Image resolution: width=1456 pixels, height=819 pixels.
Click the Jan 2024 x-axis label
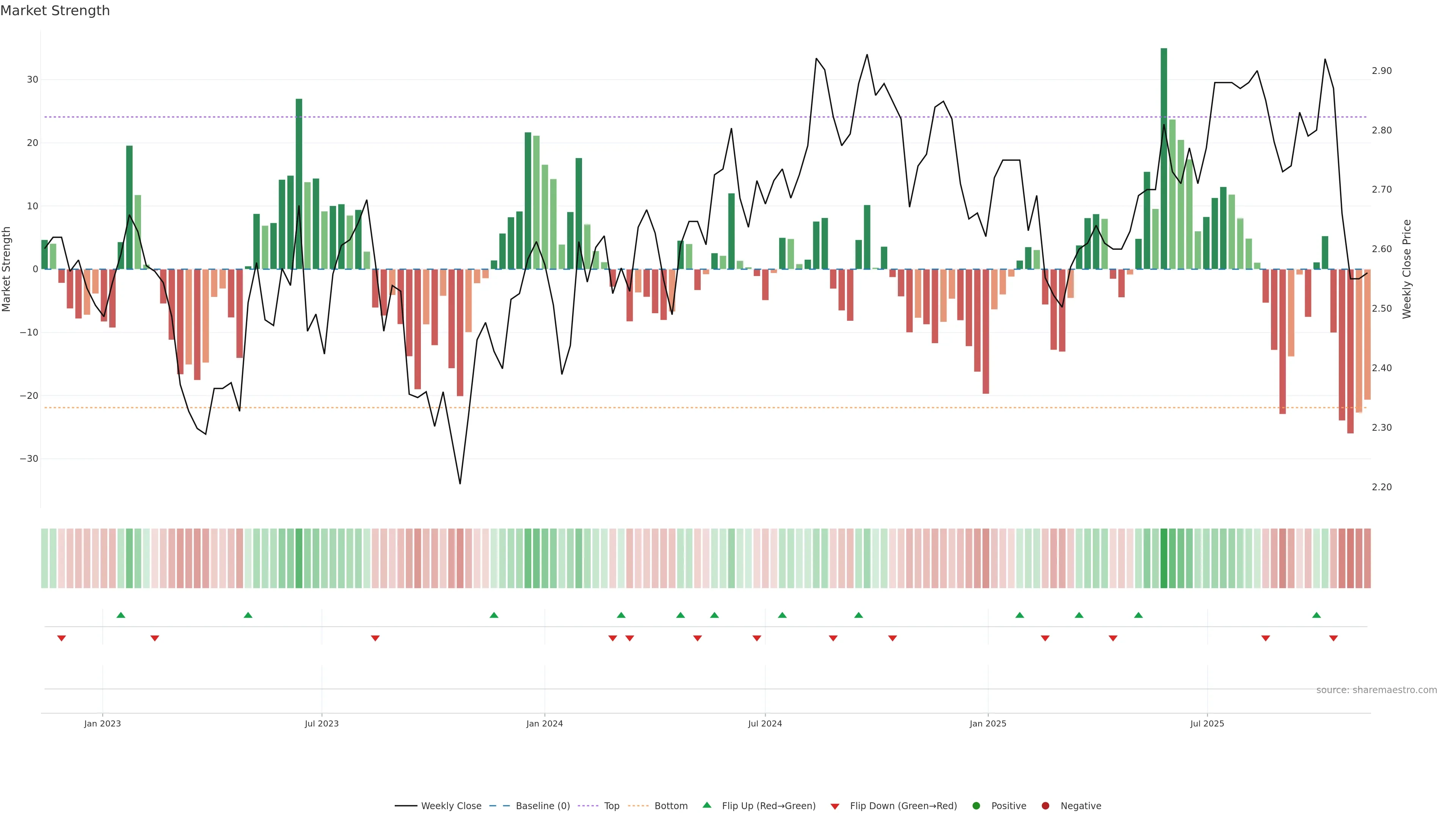(x=544, y=723)
